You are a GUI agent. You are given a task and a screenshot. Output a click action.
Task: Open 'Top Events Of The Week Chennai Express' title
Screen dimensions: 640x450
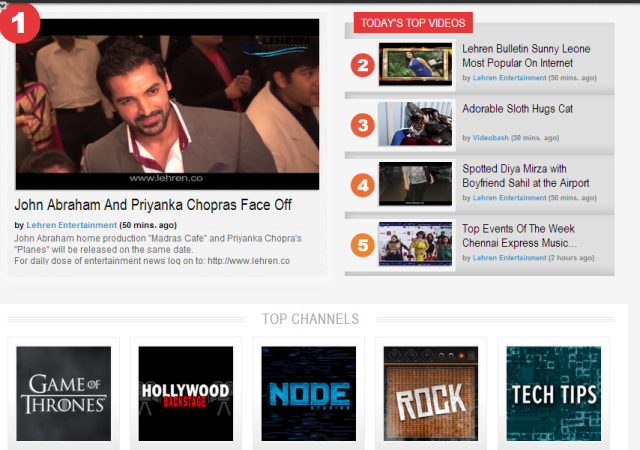519,236
